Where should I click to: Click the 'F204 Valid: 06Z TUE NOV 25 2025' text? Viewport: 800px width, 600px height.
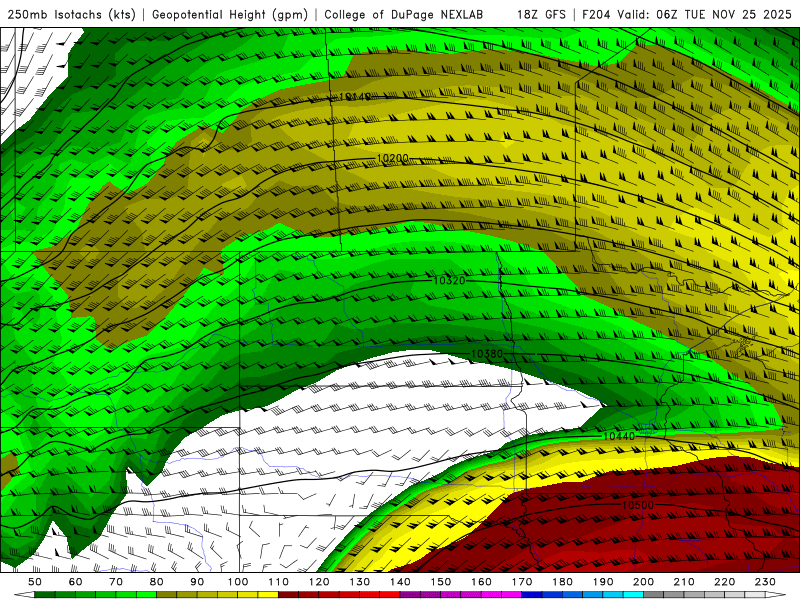(687, 14)
